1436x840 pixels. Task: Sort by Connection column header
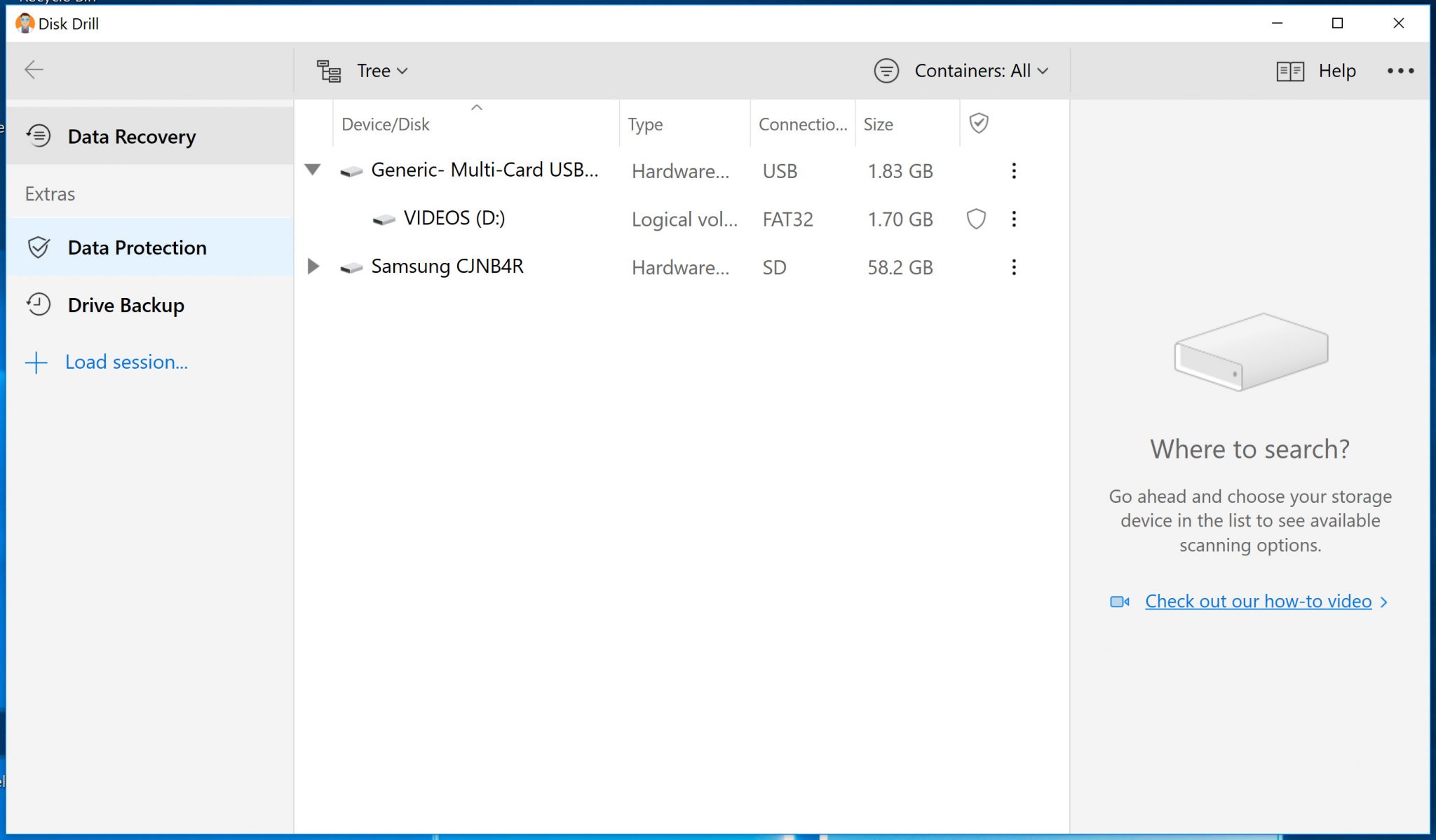click(x=803, y=124)
